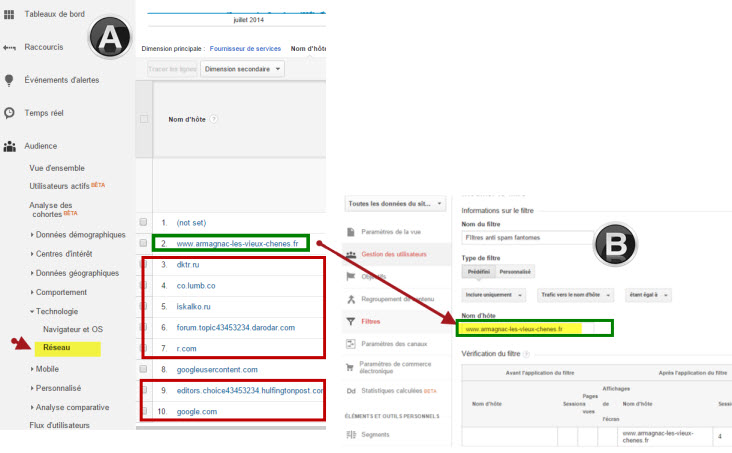The width and height of the screenshot is (732, 453).
Task: Click the Nom d'hôte column header
Action: [187, 120]
